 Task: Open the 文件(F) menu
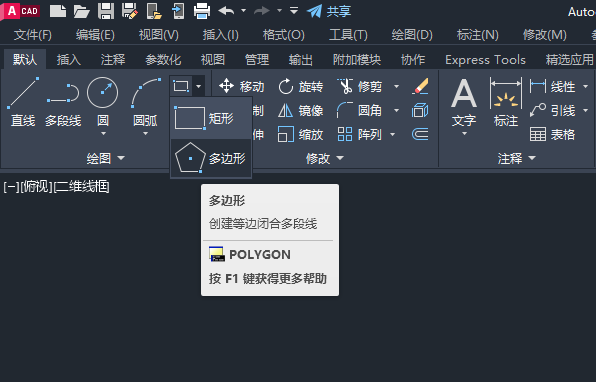click(33, 35)
